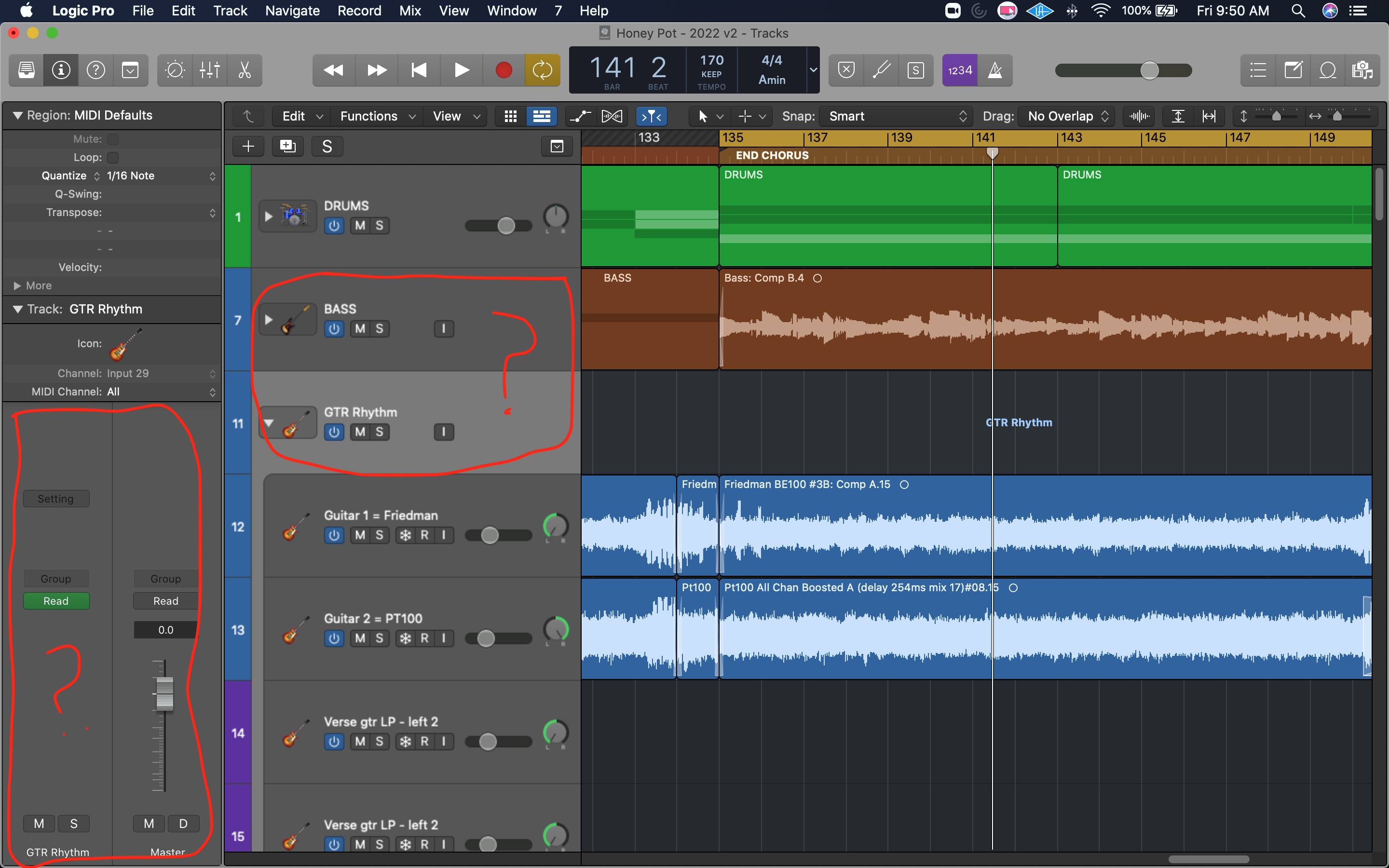Screen dimensions: 1389x868
Task: Click the red Record button
Action: pos(504,70)
